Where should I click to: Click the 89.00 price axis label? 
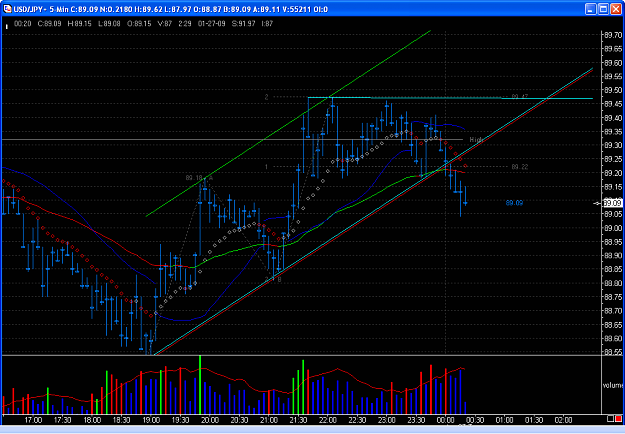(x=613, y=228)
